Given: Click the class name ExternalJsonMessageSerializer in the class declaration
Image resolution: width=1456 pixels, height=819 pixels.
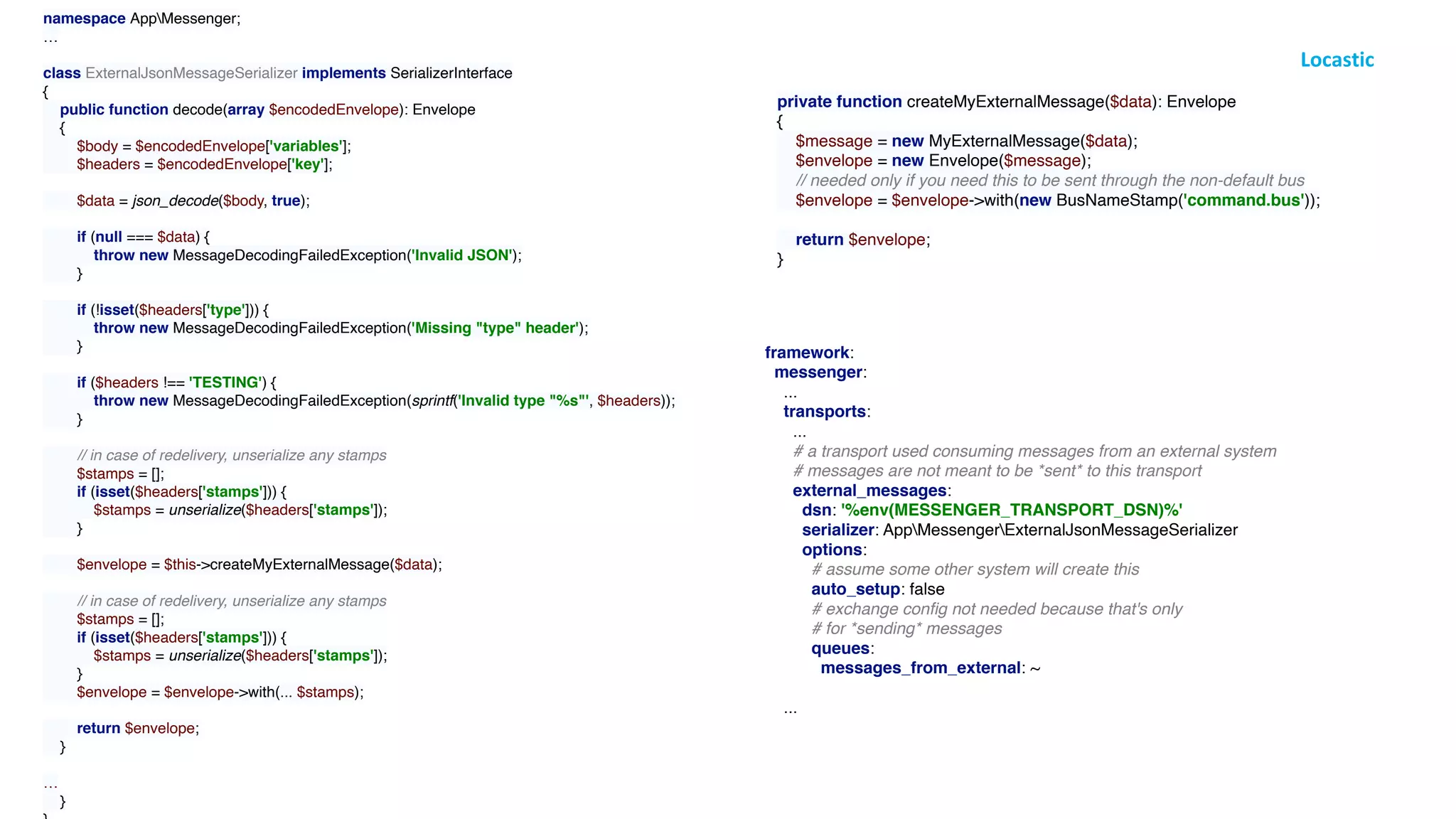Looking at the screenshot, I should pyautogui.click(x=191, y=73).
